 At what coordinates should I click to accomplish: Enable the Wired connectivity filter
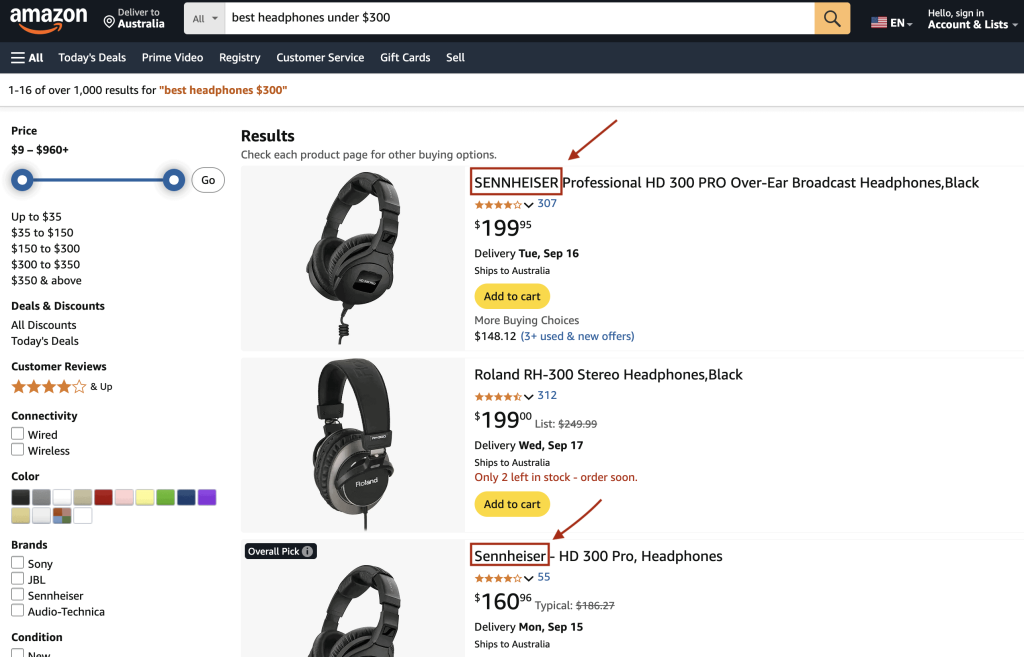pyautogui.click(x=17, y=434)
